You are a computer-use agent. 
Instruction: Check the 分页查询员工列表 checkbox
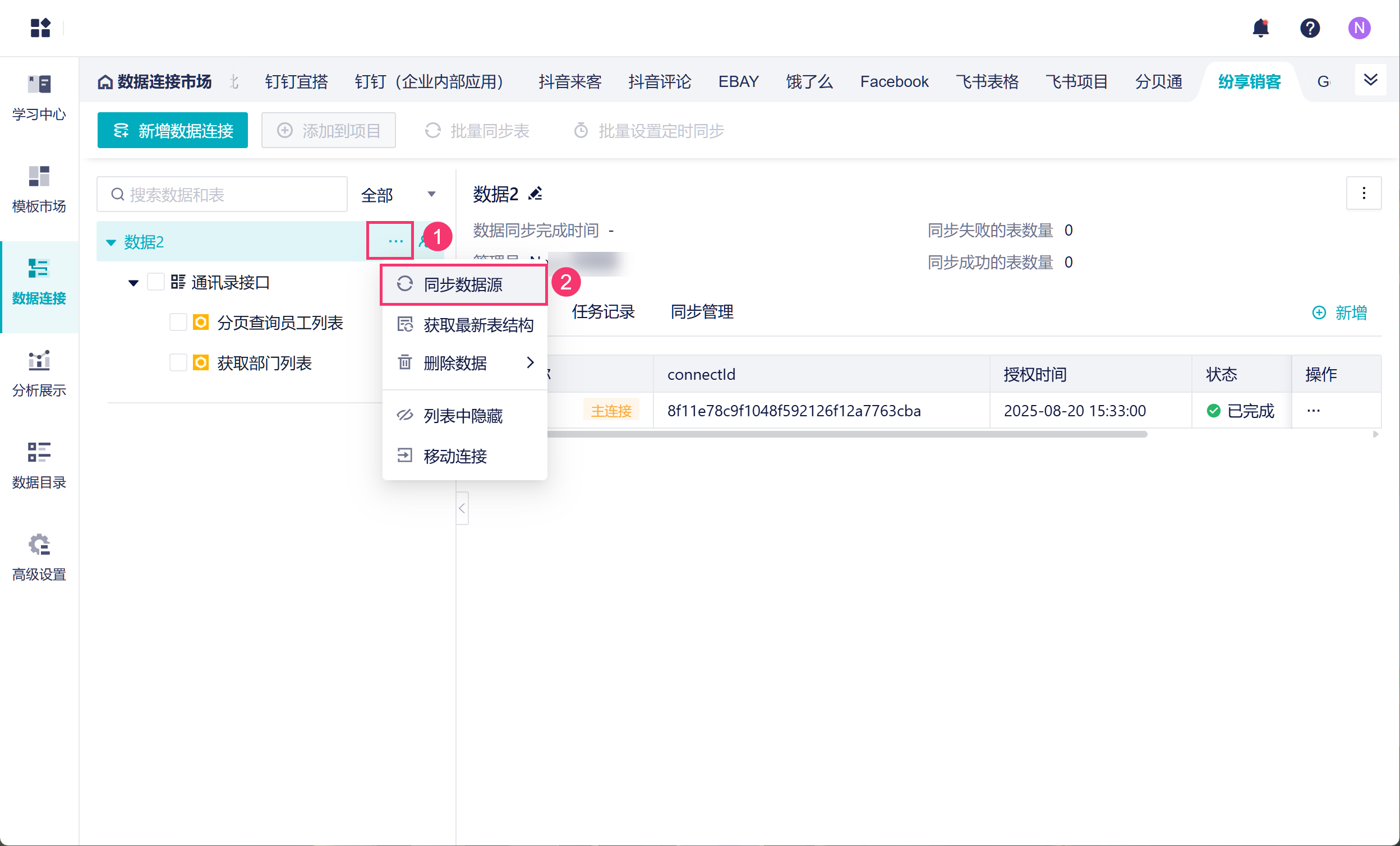pyautogui.click(x=178, y=322)
